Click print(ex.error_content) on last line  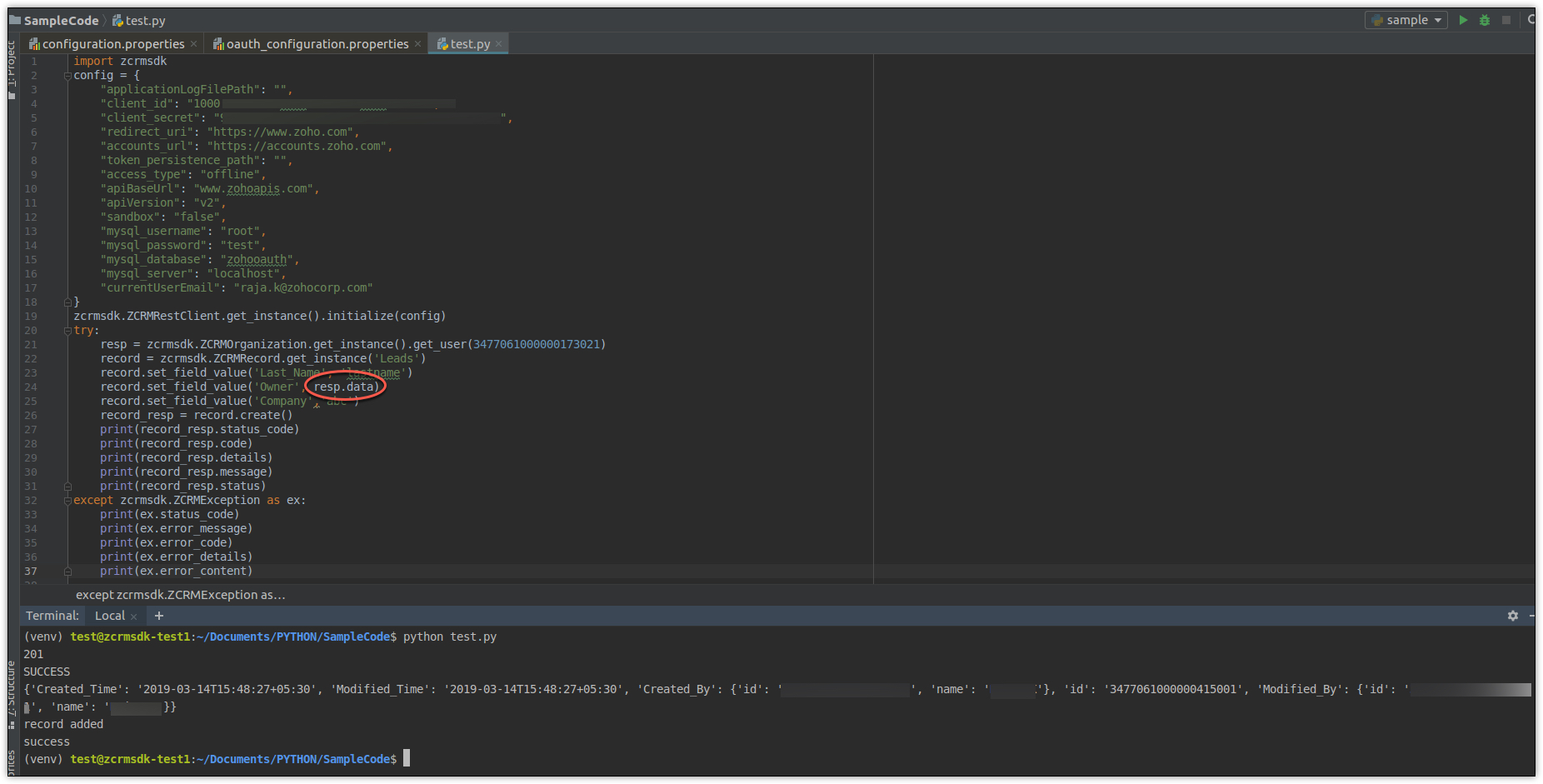(176, 572)
